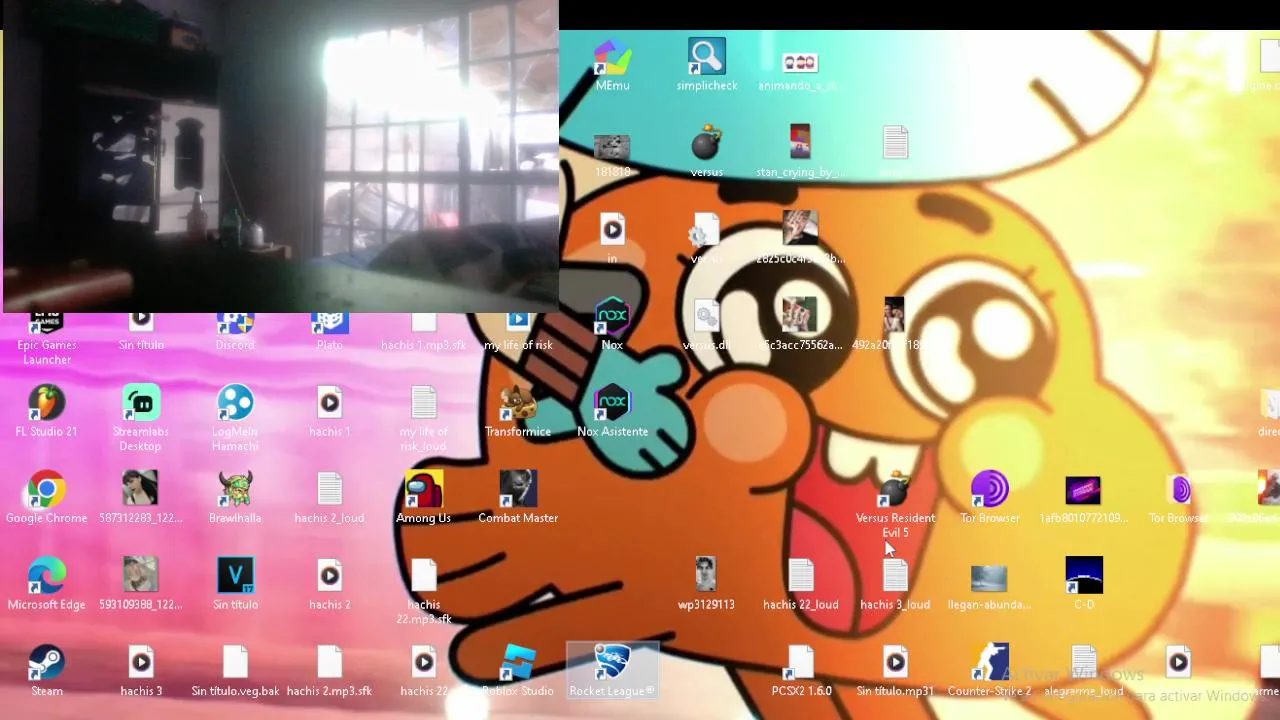Image resolution: width=1280 pixels, height=720 pixels.
Task: Launch Rocket League
Action: pos(612,671)
